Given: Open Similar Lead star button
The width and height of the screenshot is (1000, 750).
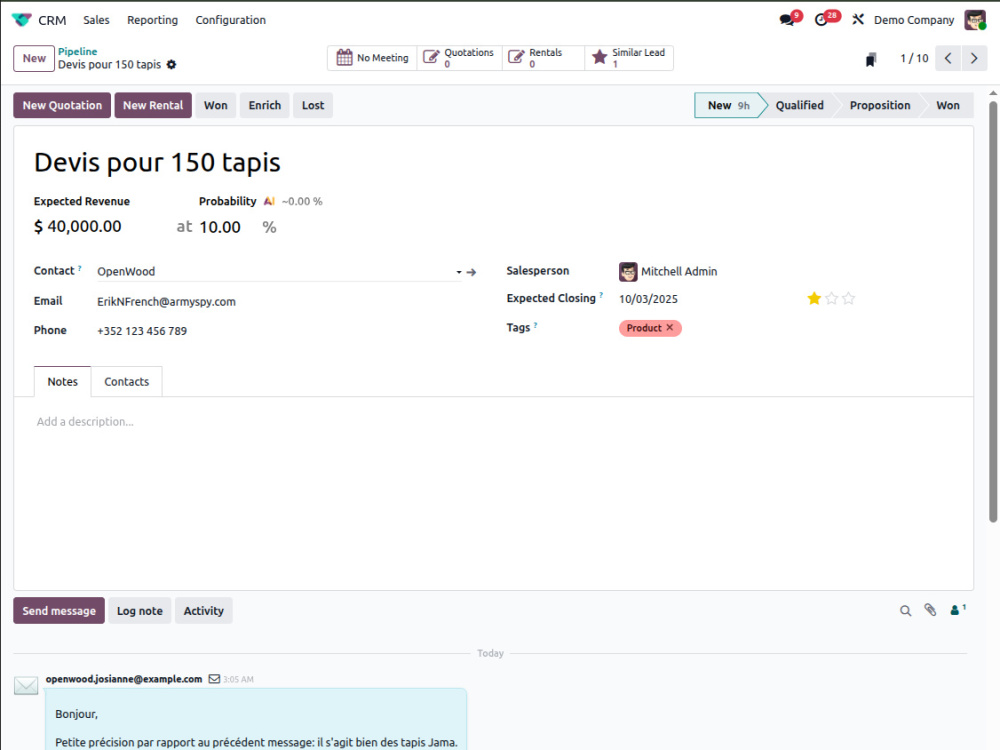Looking at the screenshot, I should coord(629,57).
